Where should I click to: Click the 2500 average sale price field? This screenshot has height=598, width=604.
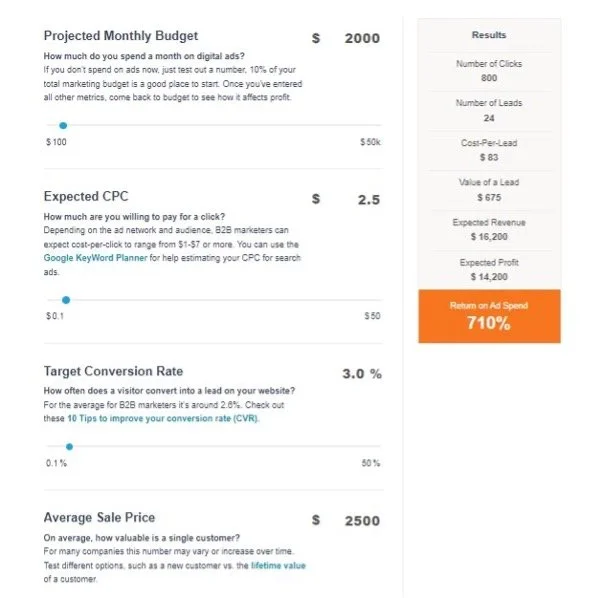click(362, 521)
